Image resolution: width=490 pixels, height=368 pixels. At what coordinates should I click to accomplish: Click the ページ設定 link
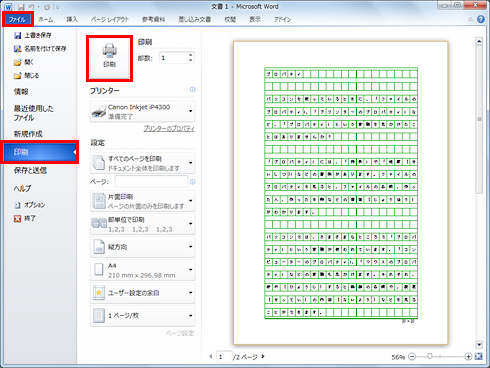[180, 333]
